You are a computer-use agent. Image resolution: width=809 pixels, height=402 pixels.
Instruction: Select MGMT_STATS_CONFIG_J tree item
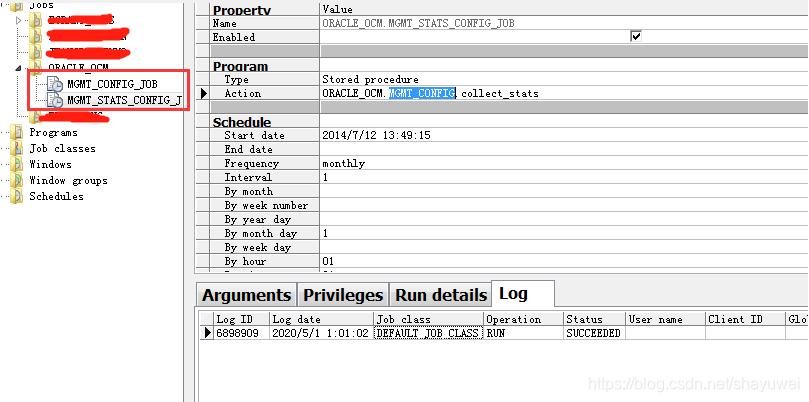124,100
